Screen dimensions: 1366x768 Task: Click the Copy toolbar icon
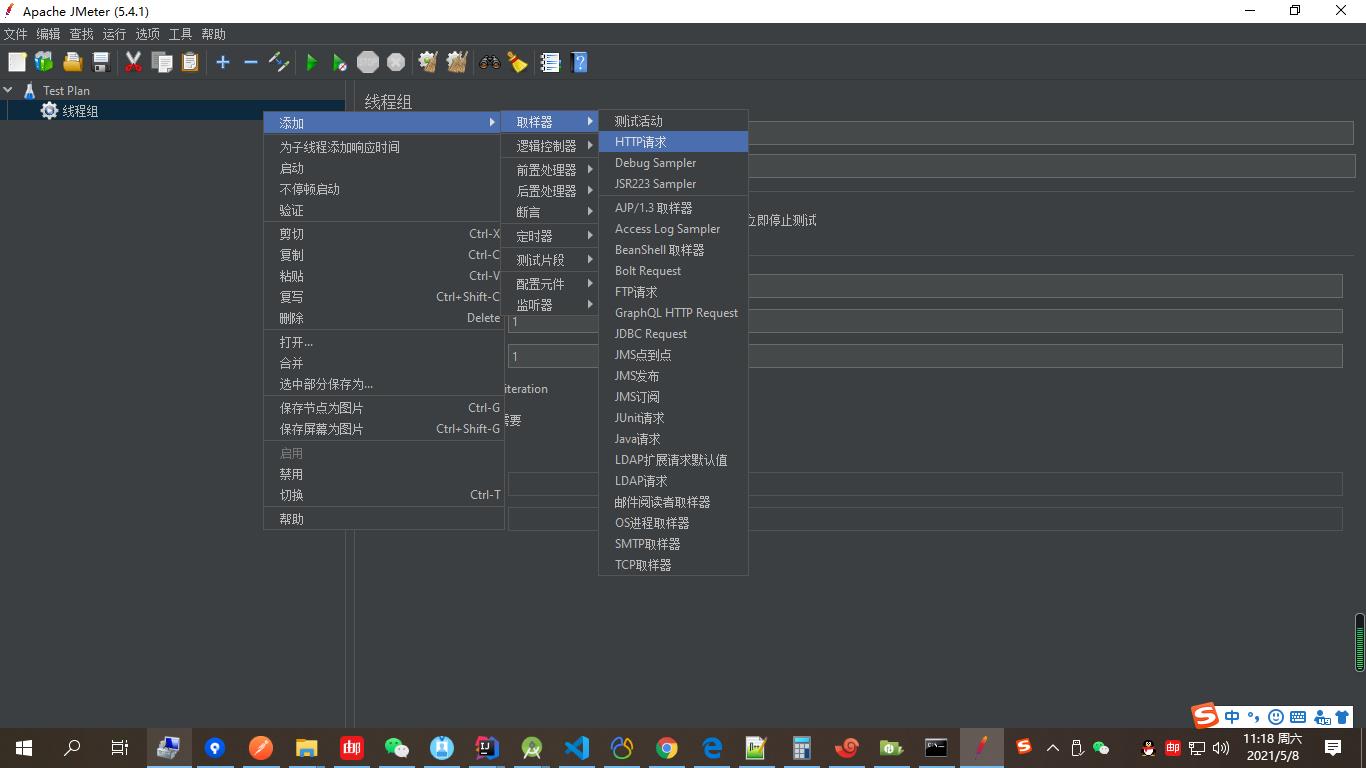point(162,62)
